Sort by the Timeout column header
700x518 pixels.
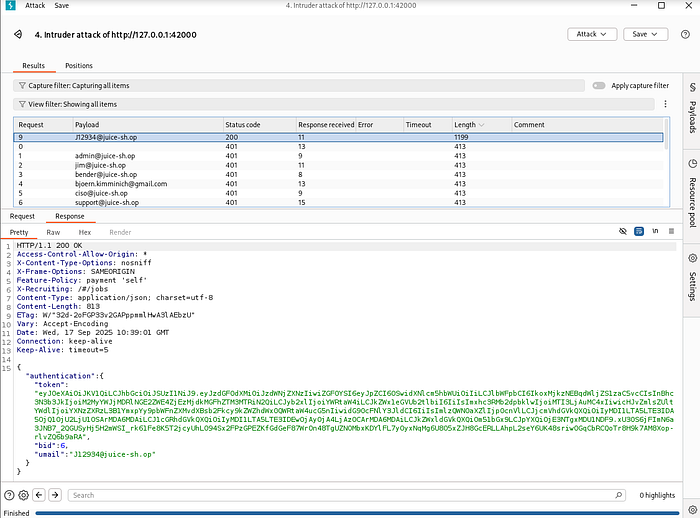click(x=428, y=125)
